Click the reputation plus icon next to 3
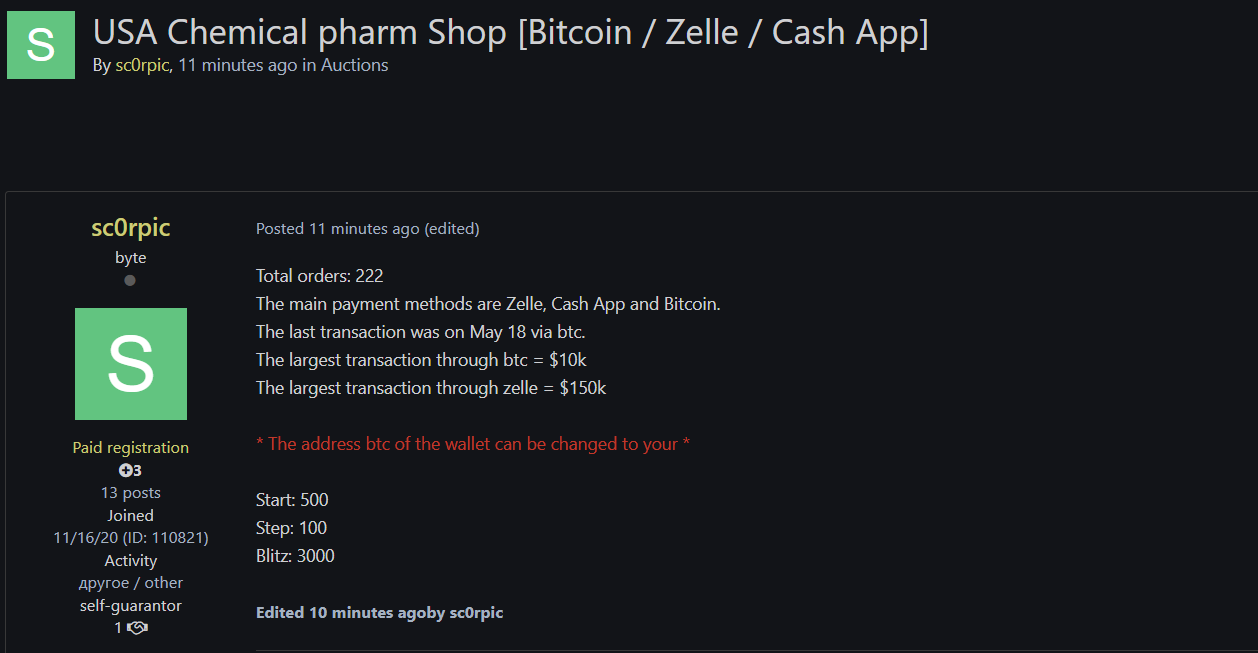Viewport: 1258px width, 653px height. pos(126,470)
